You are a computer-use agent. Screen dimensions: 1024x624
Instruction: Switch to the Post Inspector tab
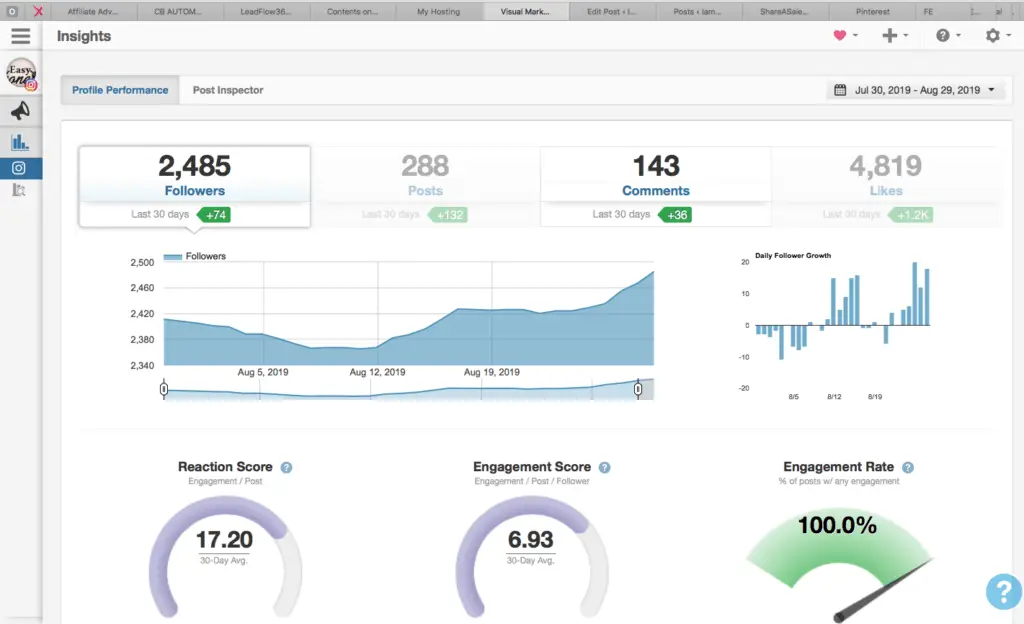pos(228,90)
